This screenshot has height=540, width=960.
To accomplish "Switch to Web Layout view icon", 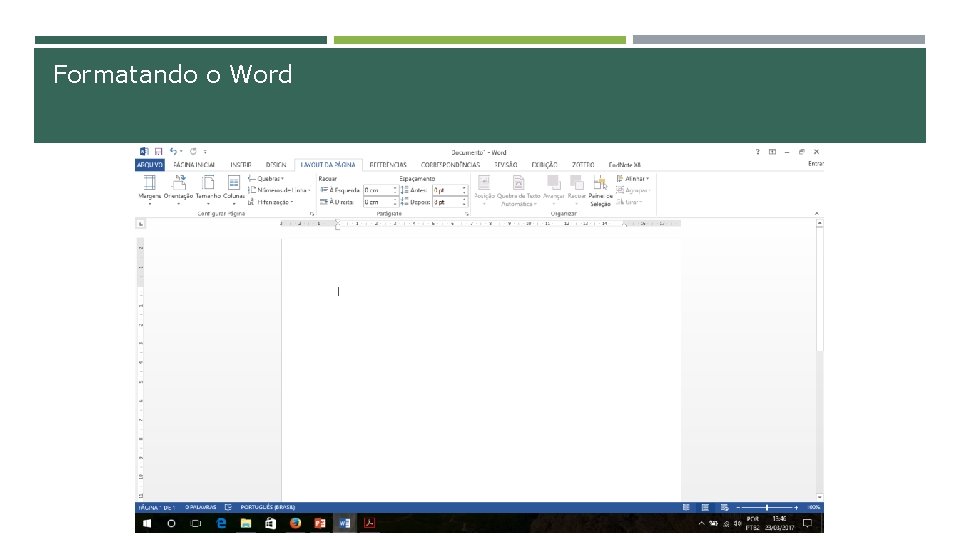I will pos(724,508).
